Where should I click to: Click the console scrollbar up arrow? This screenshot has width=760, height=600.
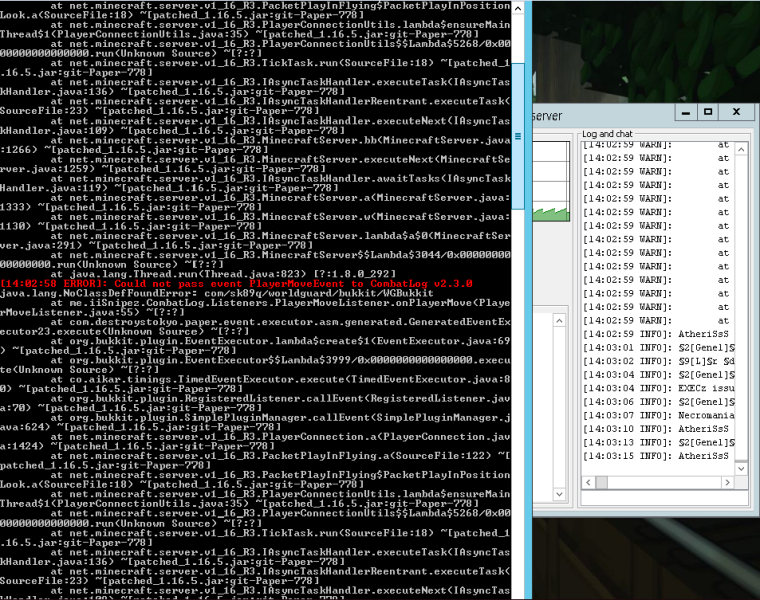[518, 8]
